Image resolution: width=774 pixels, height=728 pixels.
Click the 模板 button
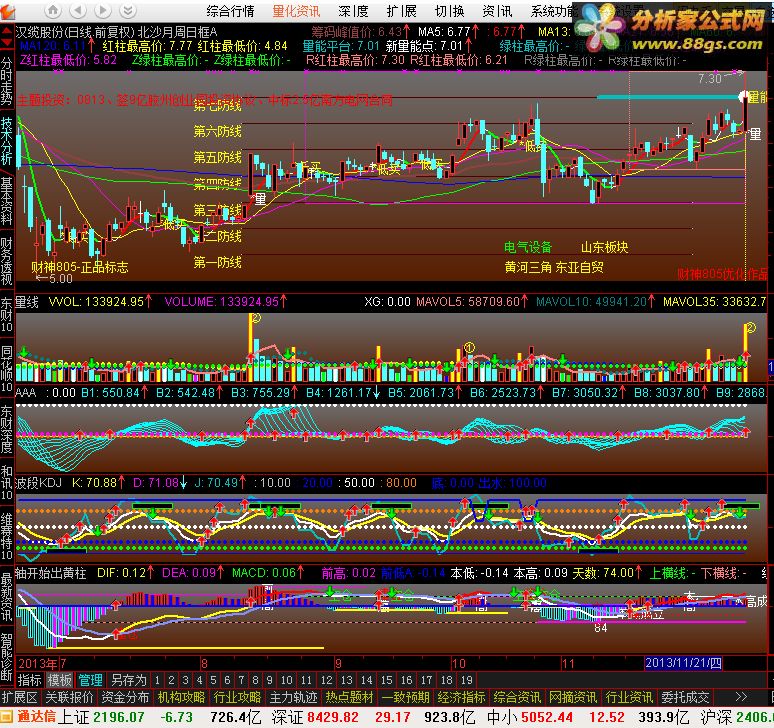(x=59, y=680)
